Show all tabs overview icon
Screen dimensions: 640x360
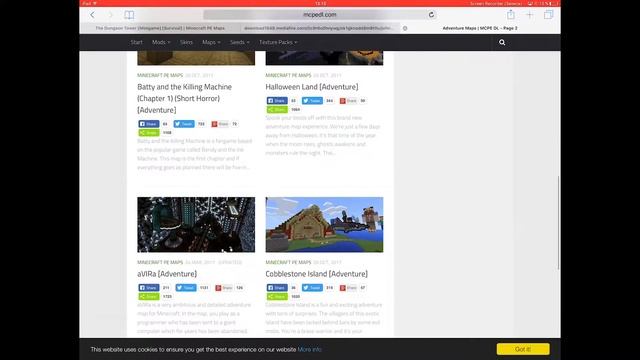click(548, 15)
